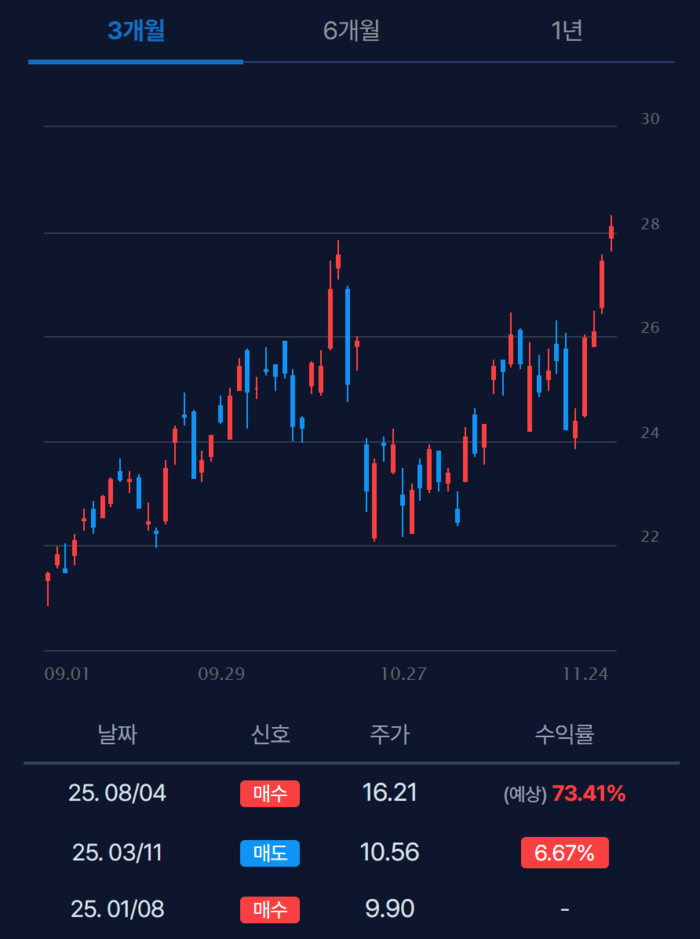This screenshot has width=700, height=939.
Task: Select the 25. 03/11 date cell
Action: [117, 853]
